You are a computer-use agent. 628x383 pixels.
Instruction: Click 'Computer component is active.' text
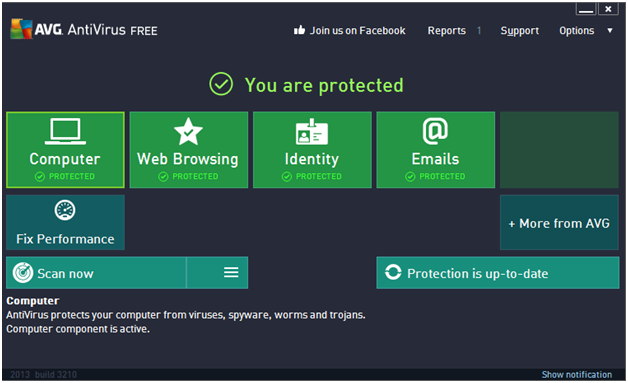[78, 329]
